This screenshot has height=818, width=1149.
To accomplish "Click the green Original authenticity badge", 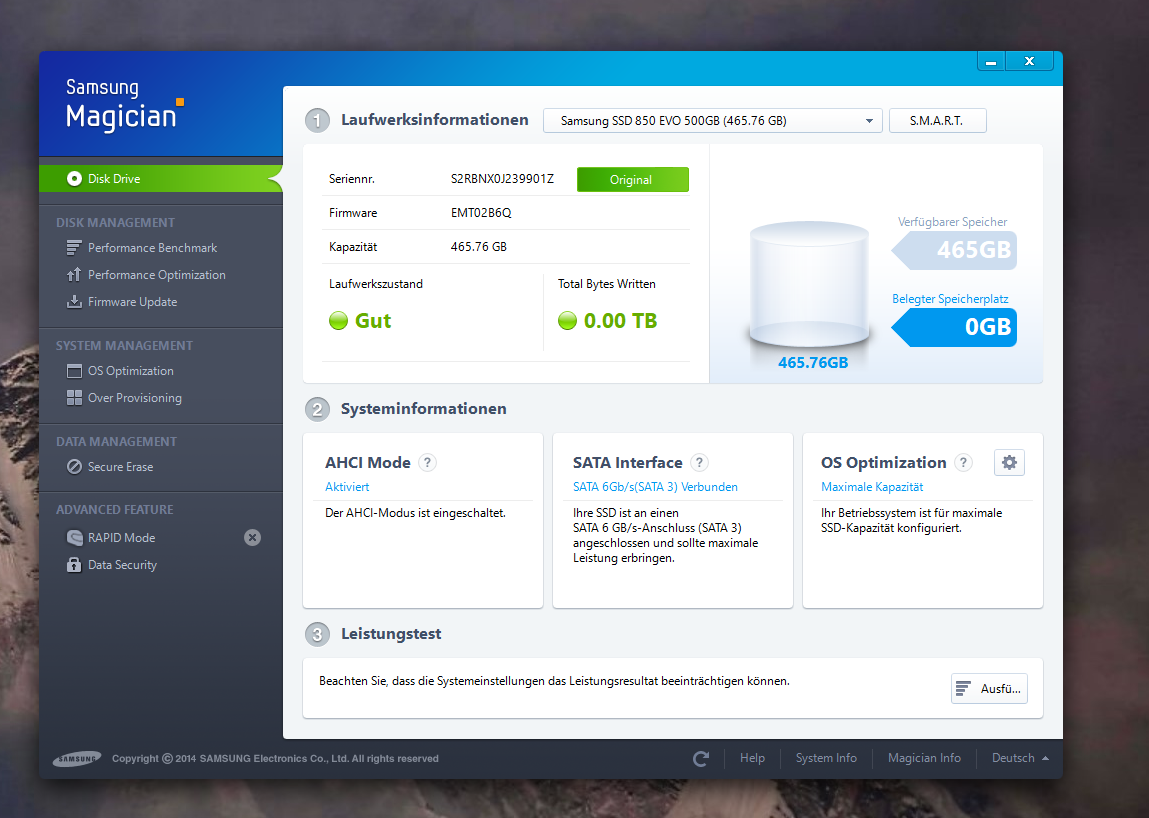I will coord(632,180).
